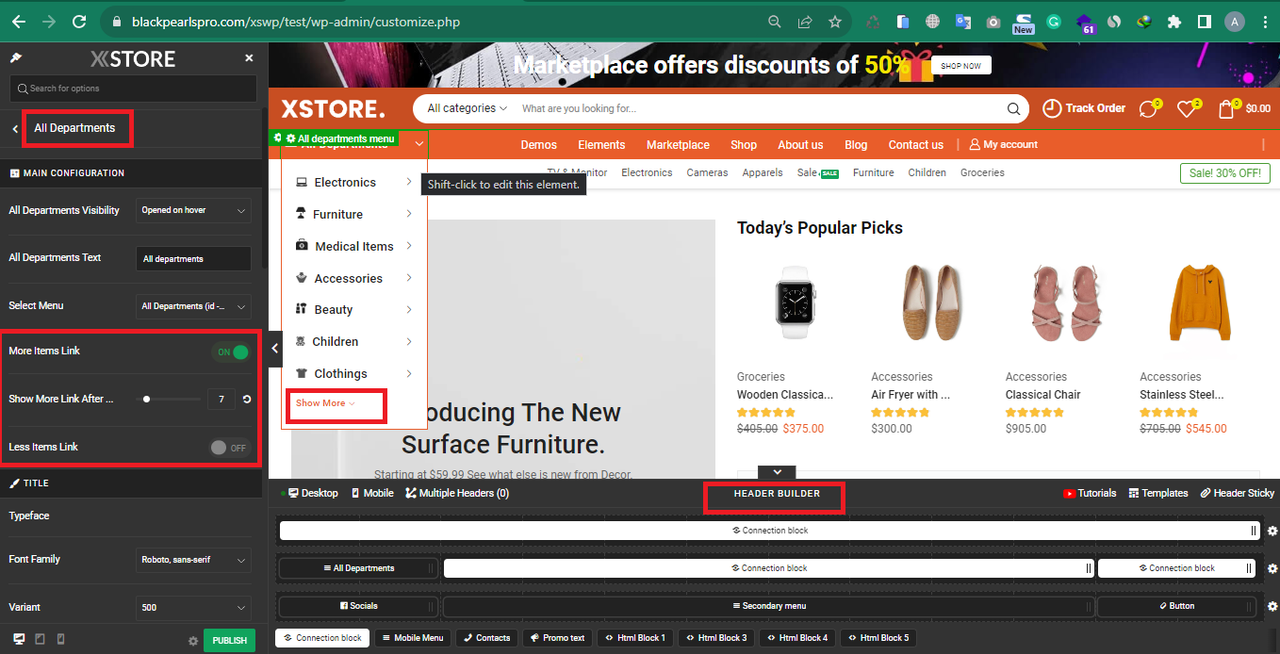Open Header Sticky settings
The image size is (1280, 654).
1238,493
